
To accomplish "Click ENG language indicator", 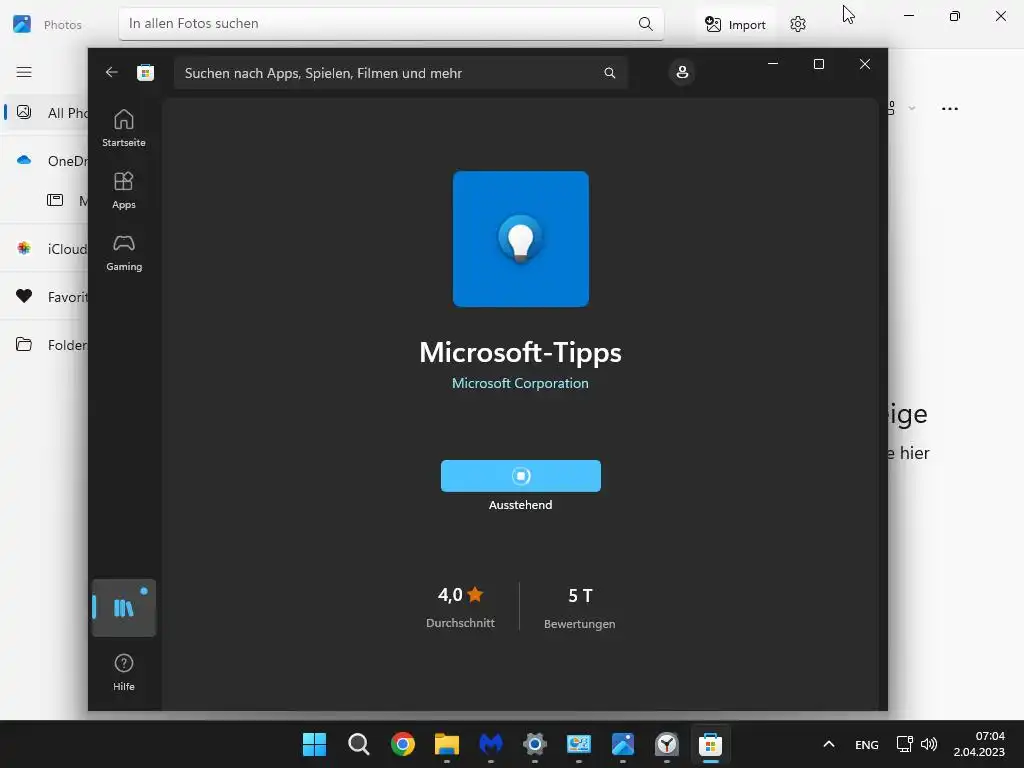I will tap(867, 744).
